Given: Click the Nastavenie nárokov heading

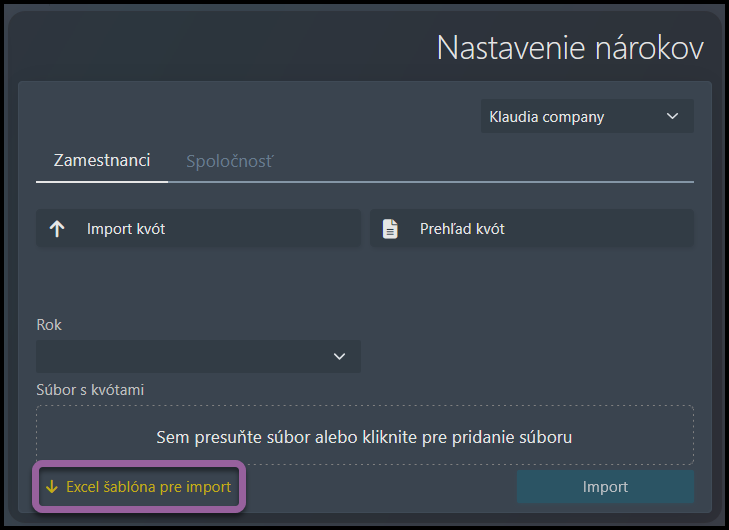Looking at the screenshot, I should (x=570, y=48).
